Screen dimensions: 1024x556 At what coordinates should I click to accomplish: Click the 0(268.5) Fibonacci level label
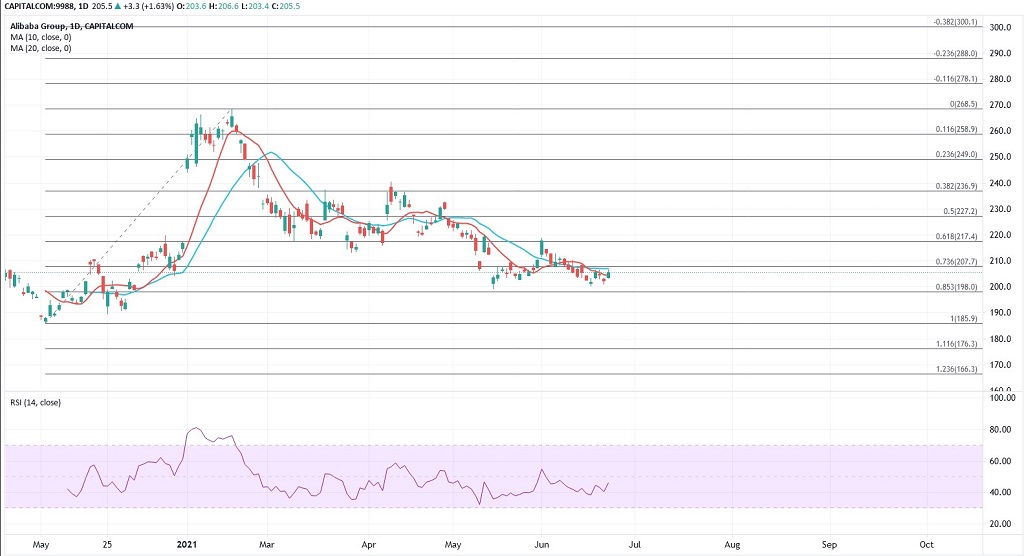963,104
